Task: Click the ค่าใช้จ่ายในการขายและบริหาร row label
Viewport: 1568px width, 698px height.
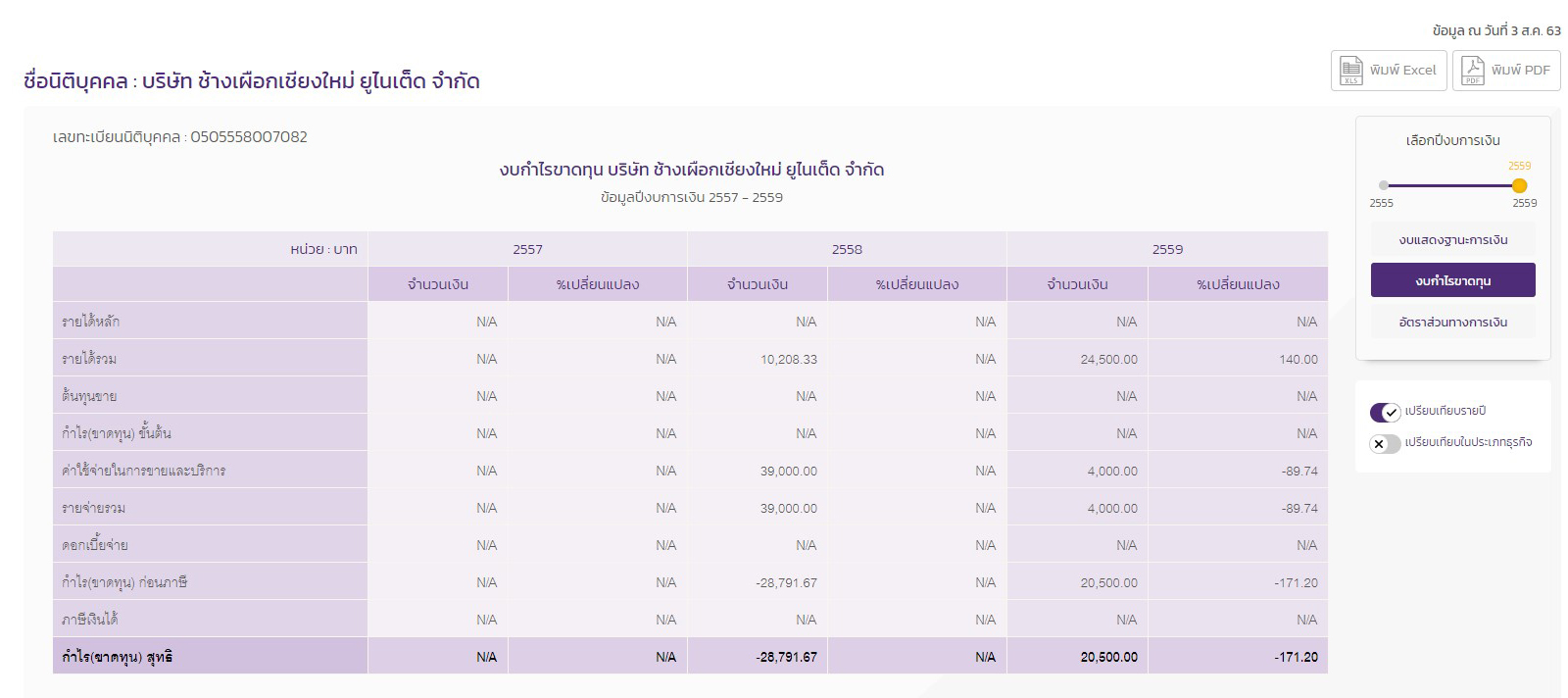Action: 143,471
